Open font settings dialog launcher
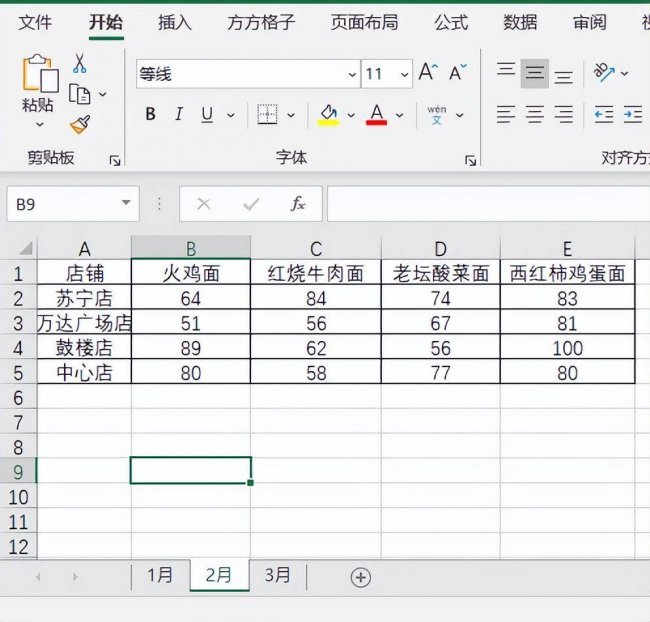The width and height of the screenshot is (650, 622). [x=470, y=160]
